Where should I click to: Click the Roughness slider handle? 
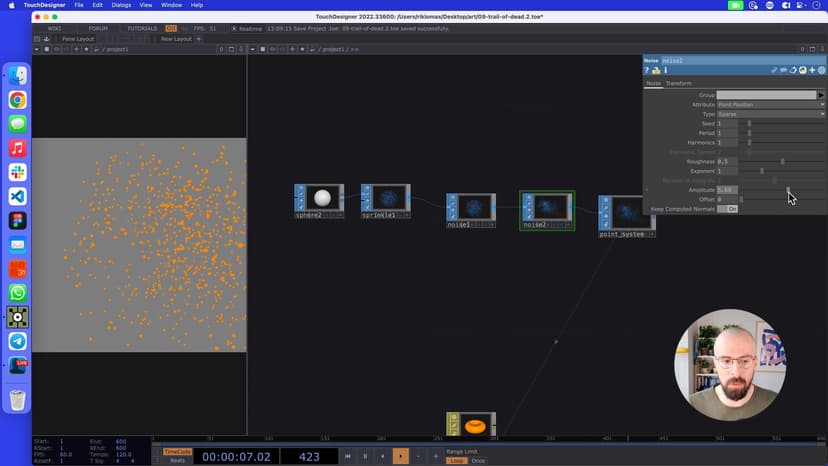(782, 161)
